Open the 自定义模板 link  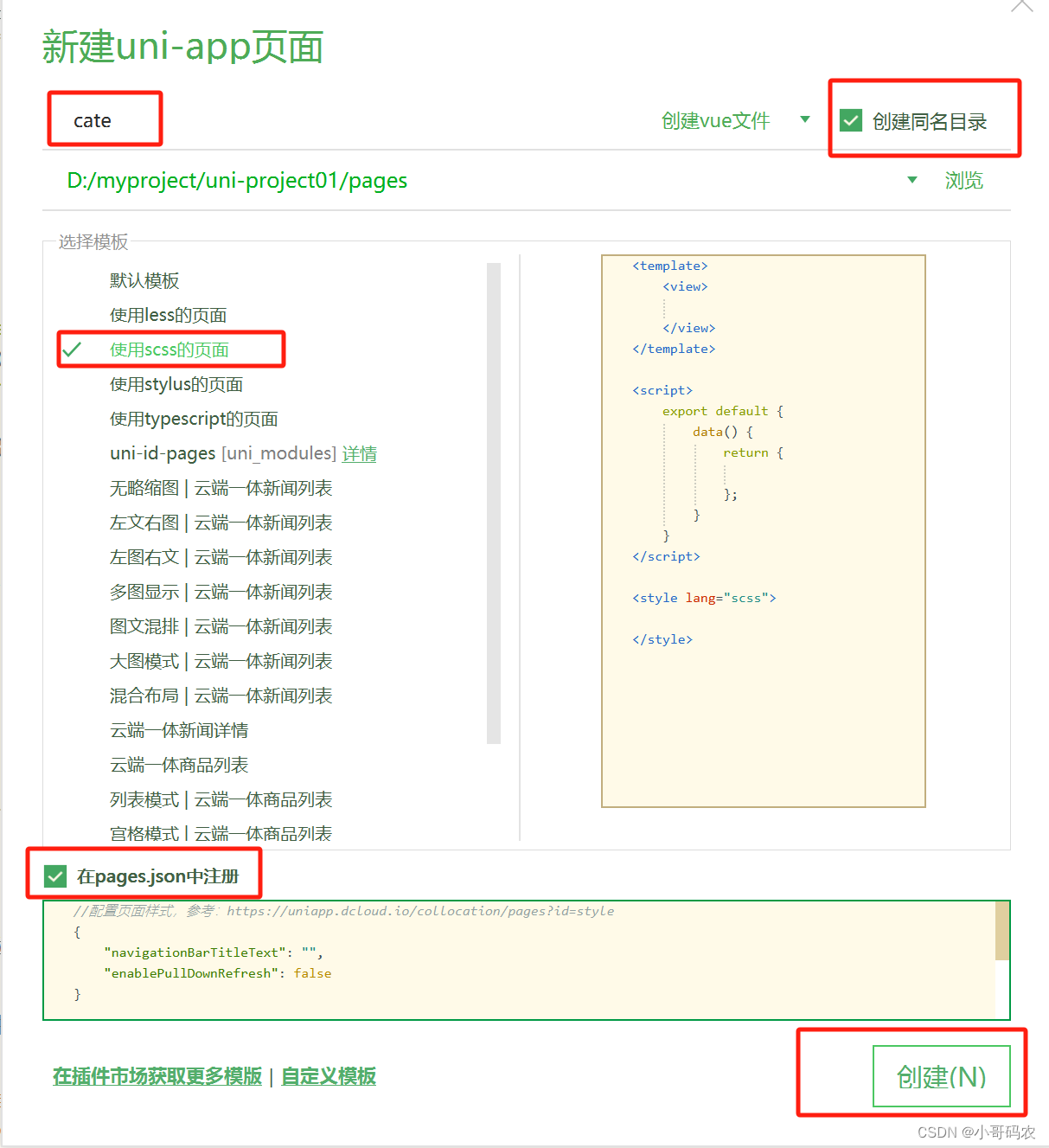327,1076
